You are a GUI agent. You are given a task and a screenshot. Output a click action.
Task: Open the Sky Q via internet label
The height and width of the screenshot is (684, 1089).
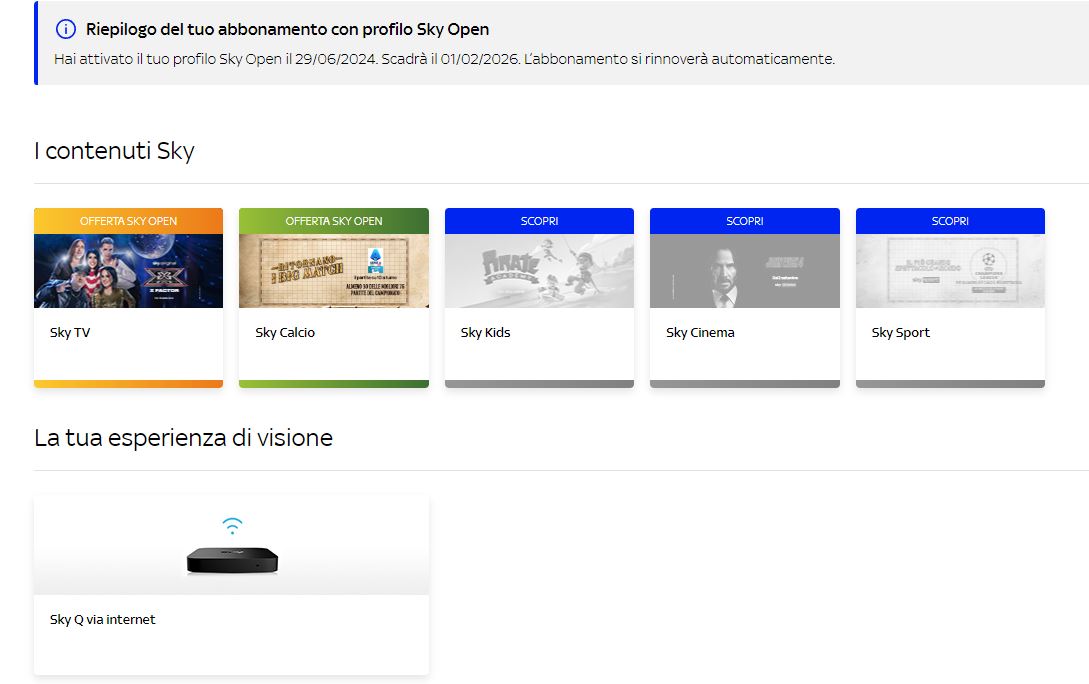[103, 619]
